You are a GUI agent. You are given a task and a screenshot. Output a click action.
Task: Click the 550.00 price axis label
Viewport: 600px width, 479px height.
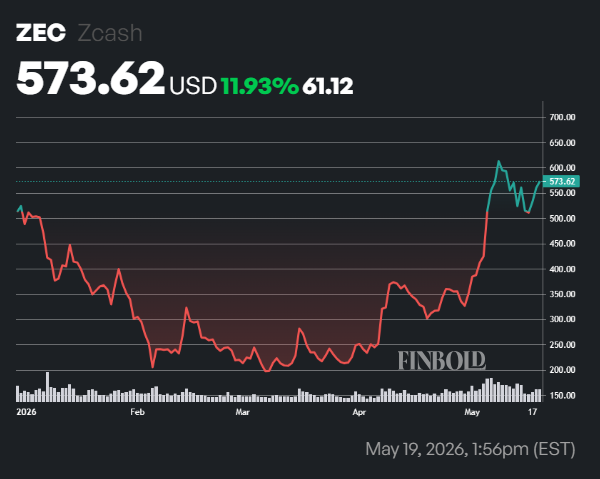(x=562, y=193)
